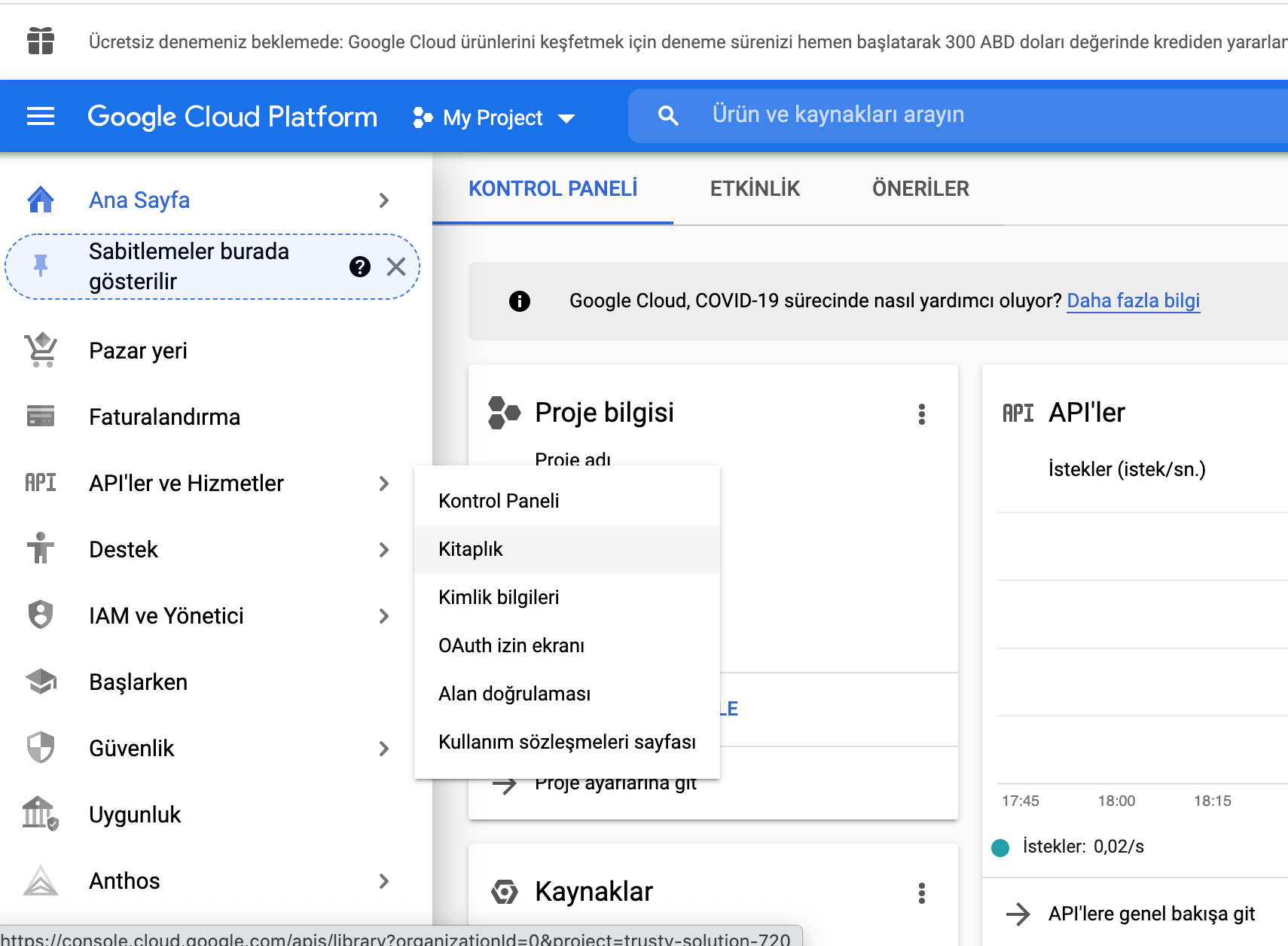
Task: Click the Pazar yeri cart icon
Action: click(x=41, y=350)
